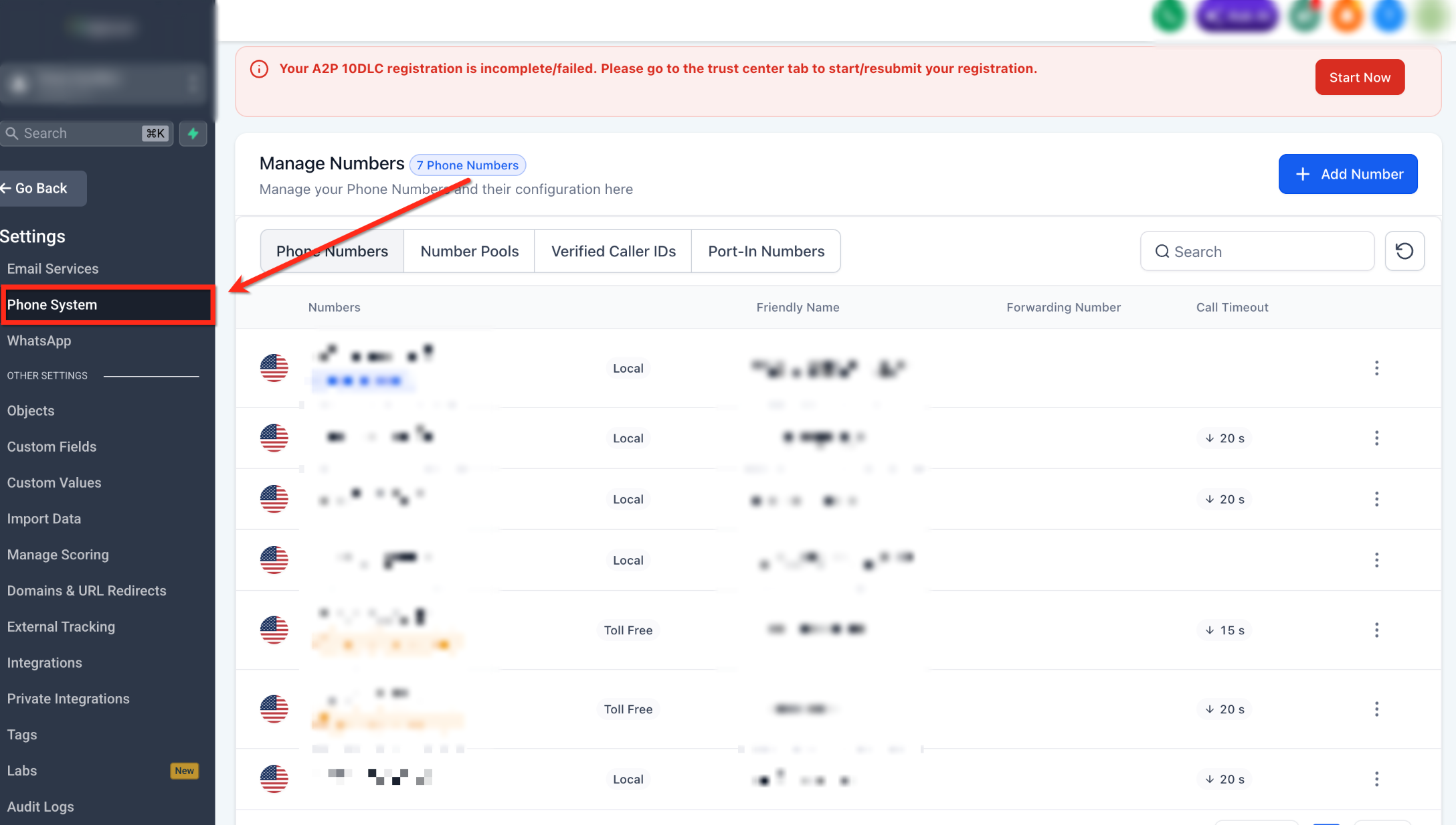
Task: Open the three-dot menu for the last Local number row
Action: coord(1376,779)
